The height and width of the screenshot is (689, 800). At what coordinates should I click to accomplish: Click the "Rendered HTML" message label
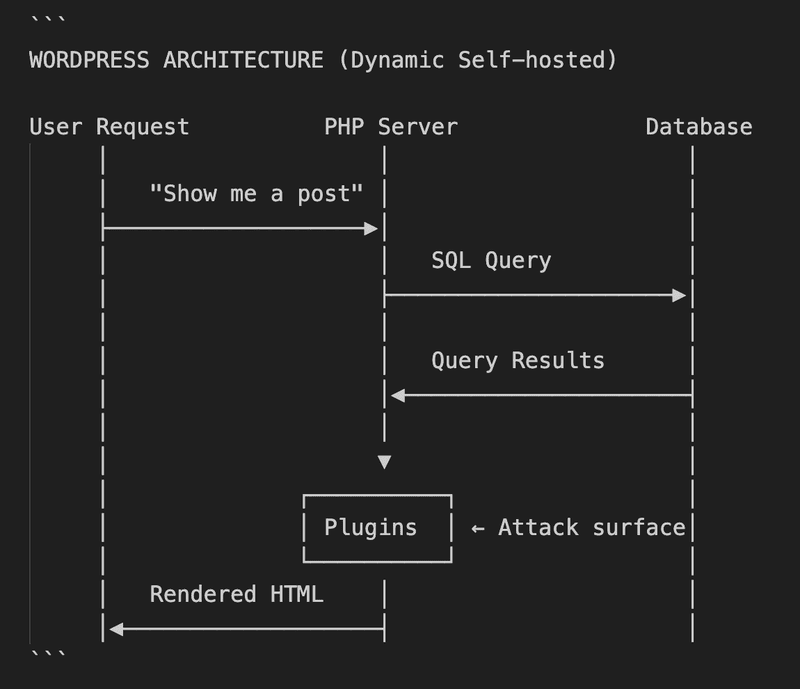[x=236, y=594]
